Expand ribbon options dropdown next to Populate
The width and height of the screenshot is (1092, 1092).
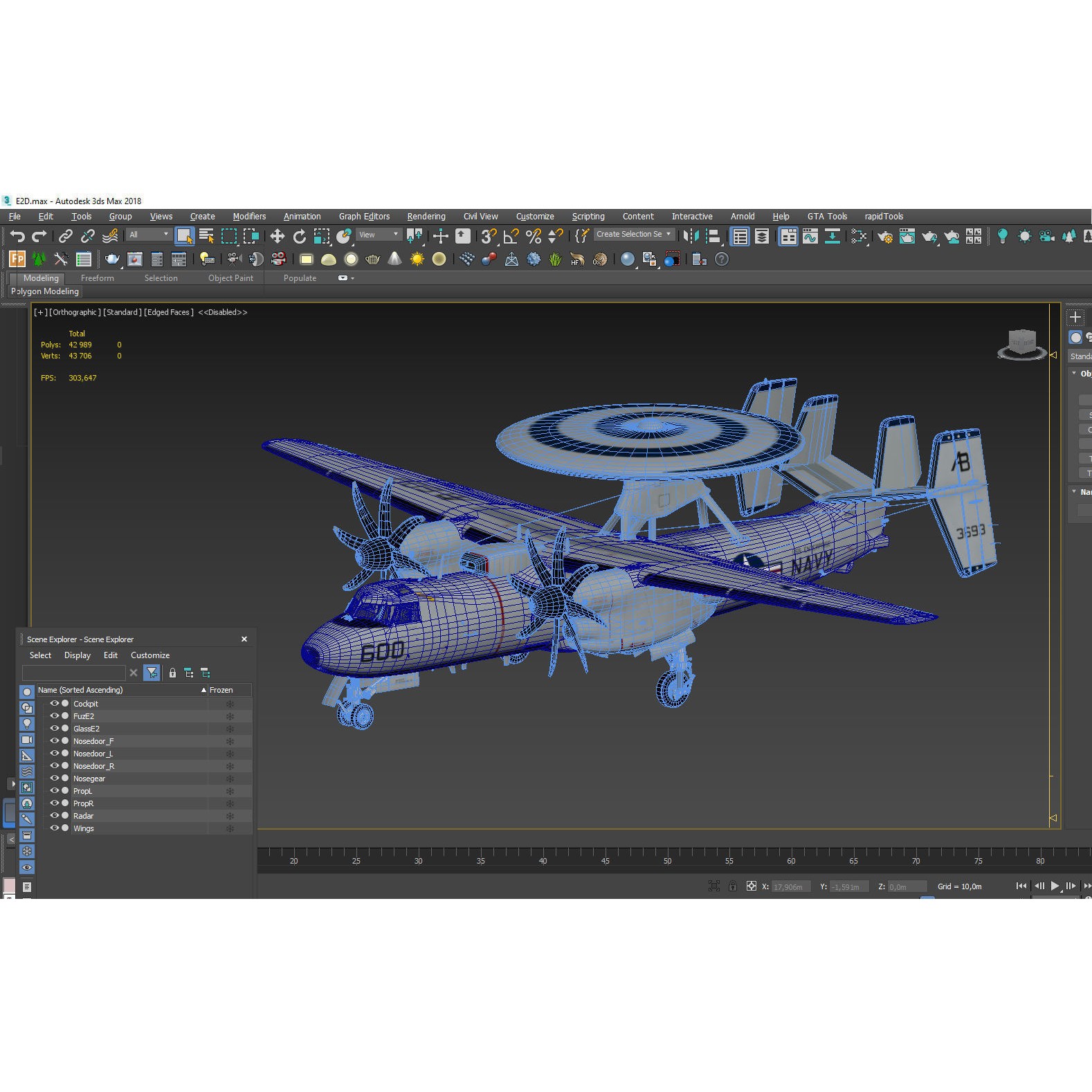pos(346,278)
